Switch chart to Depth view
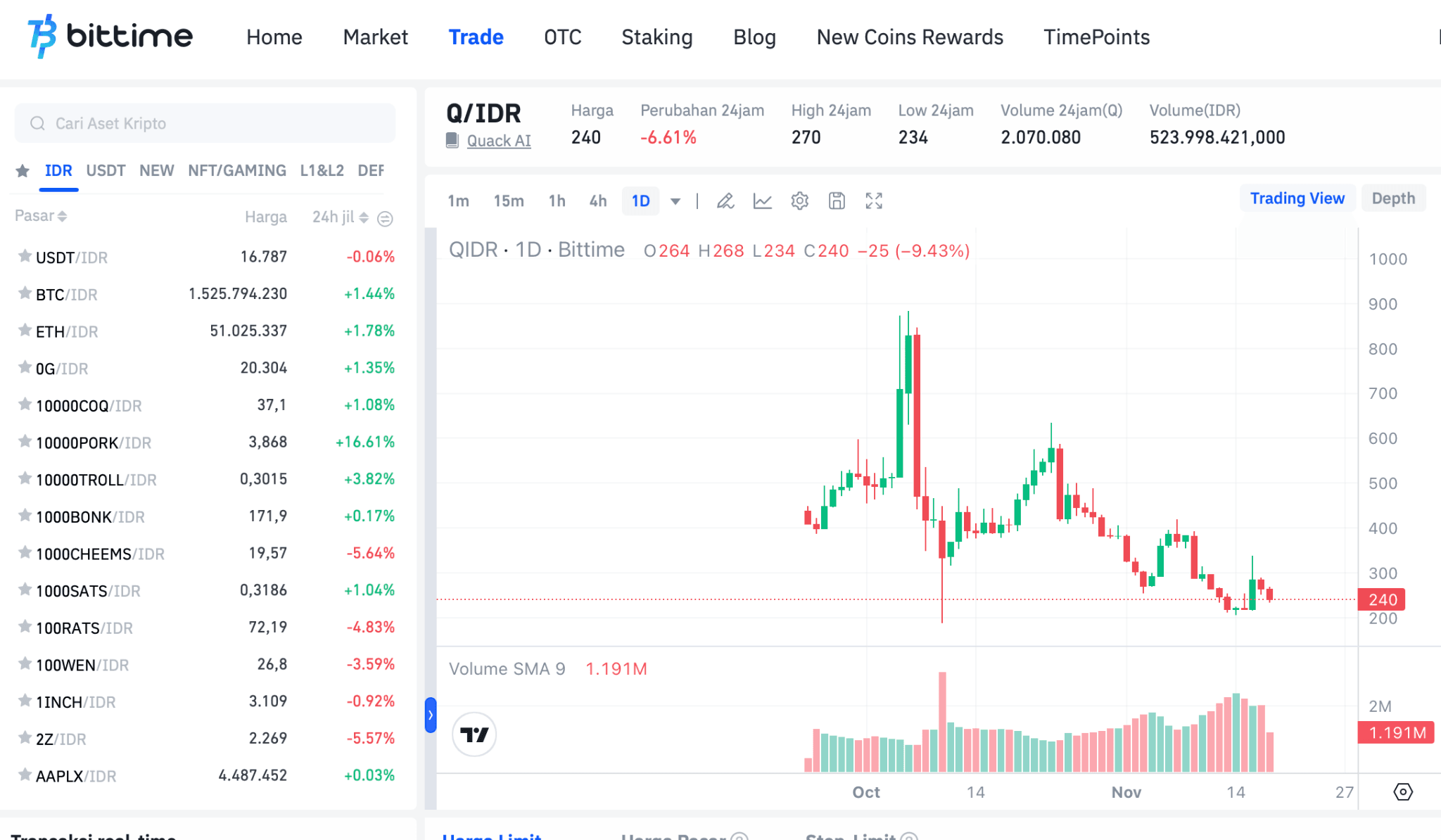The image size is (1441, 840). pyautogui.click(x=1393, y=198)
